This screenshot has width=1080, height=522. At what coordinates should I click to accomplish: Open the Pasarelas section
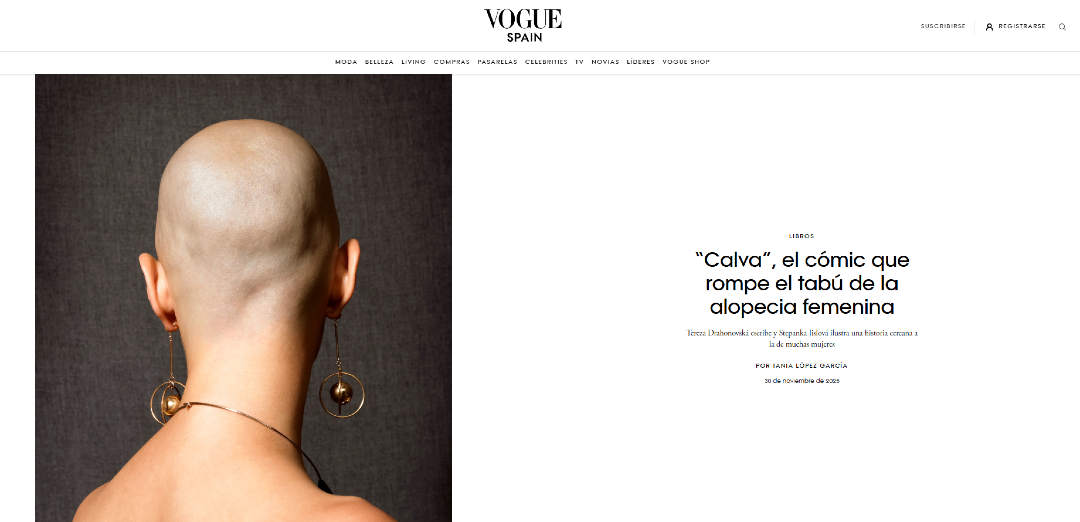coord(497,62)
